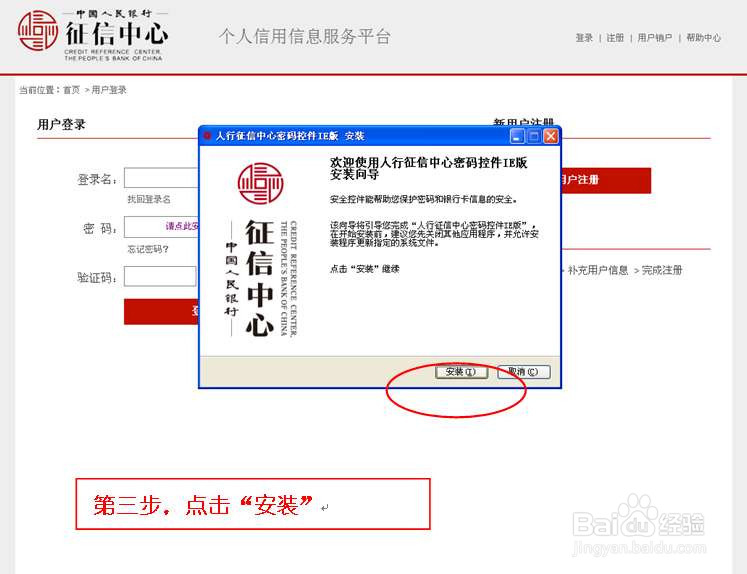Go to 首页 in the breadcrumb
This screenshot has width=747, height=574.
click(x=71, y=90)
